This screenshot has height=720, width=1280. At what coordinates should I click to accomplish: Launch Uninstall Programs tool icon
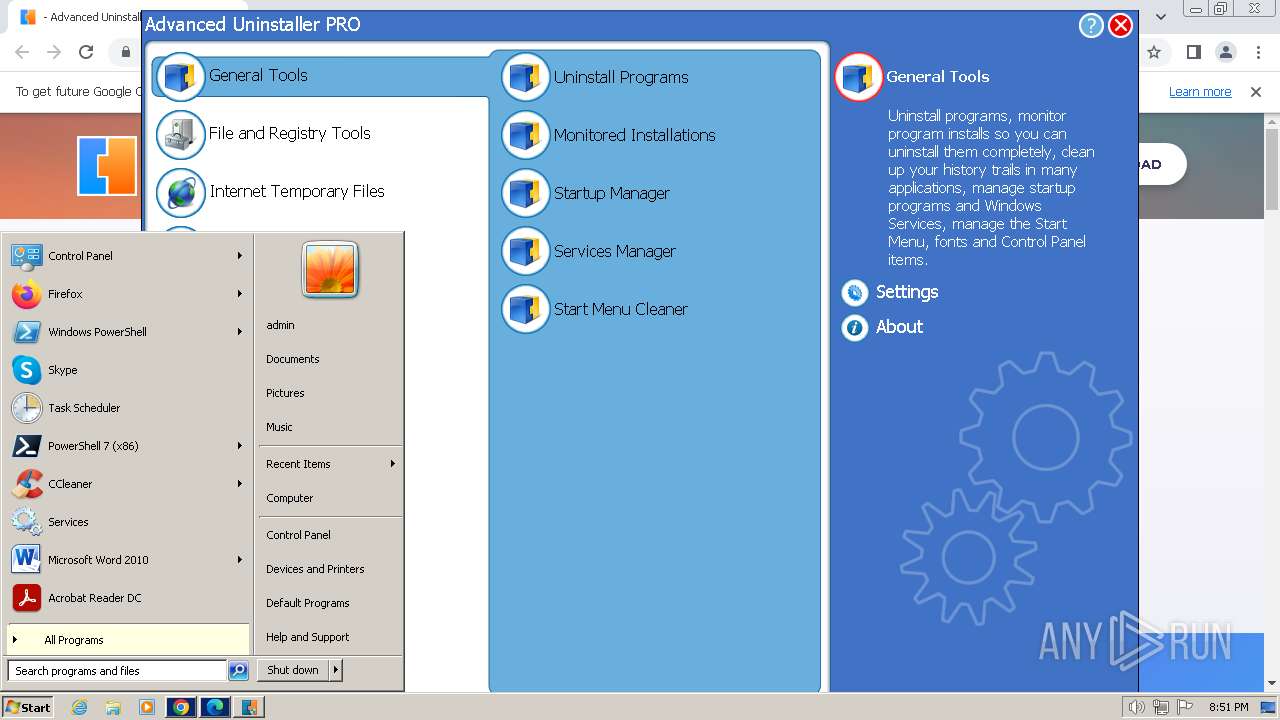click(x=526, y=78)
